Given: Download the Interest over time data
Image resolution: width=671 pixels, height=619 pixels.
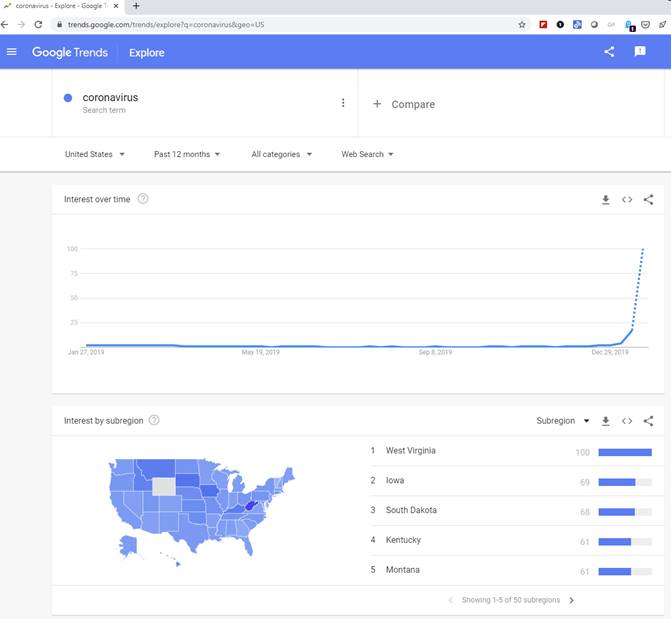Looking at the screenshot, I should click(606, 199).
